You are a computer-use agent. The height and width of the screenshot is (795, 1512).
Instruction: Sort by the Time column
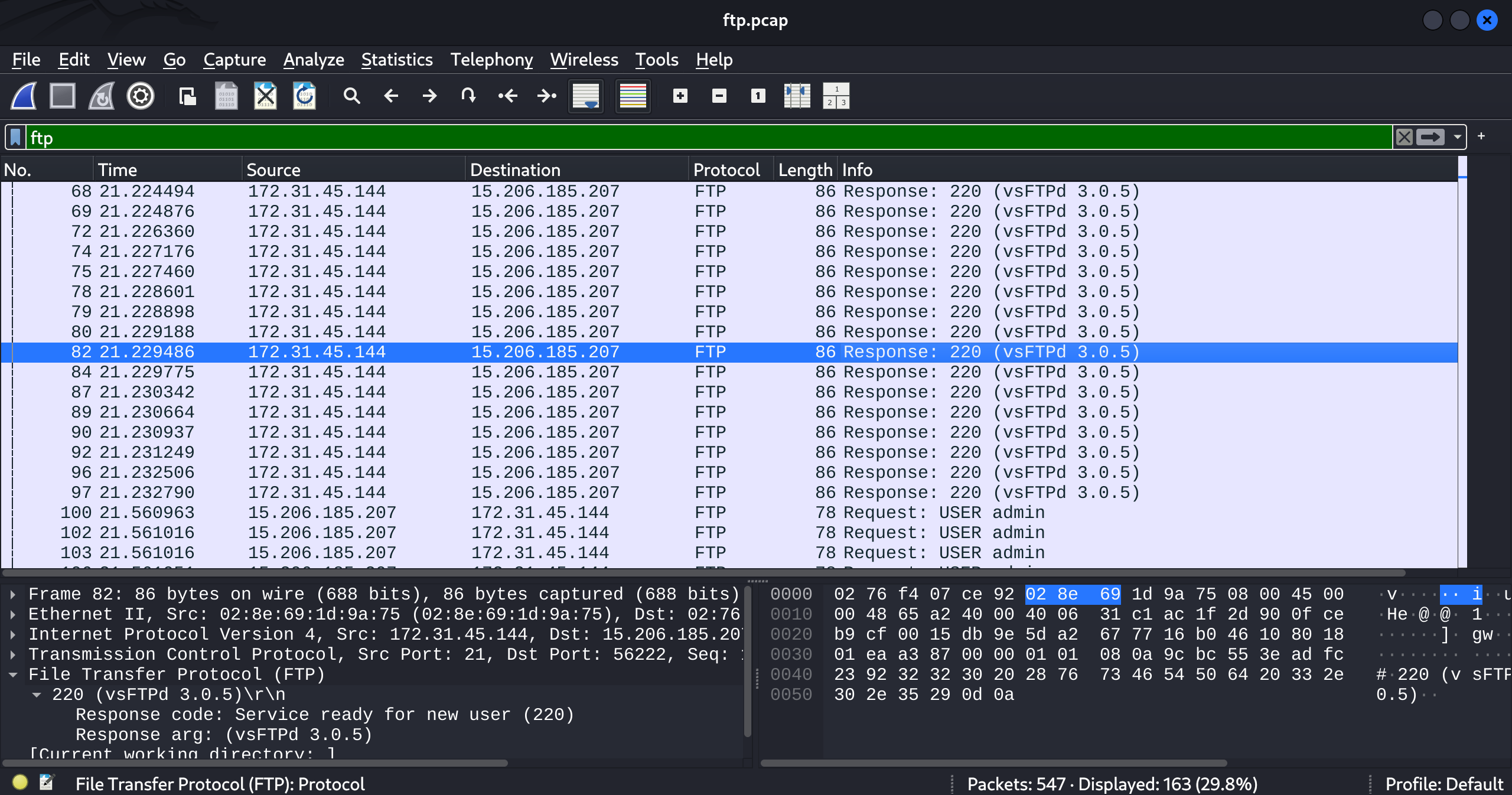click(168, 170)
